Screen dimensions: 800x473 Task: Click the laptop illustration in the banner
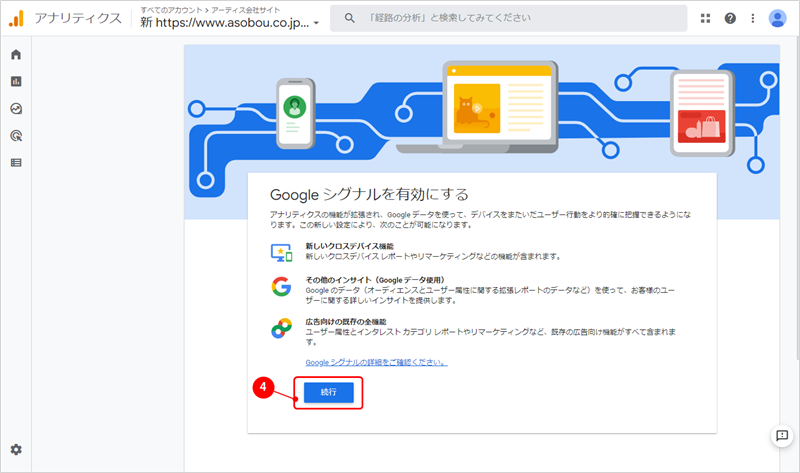477,107
